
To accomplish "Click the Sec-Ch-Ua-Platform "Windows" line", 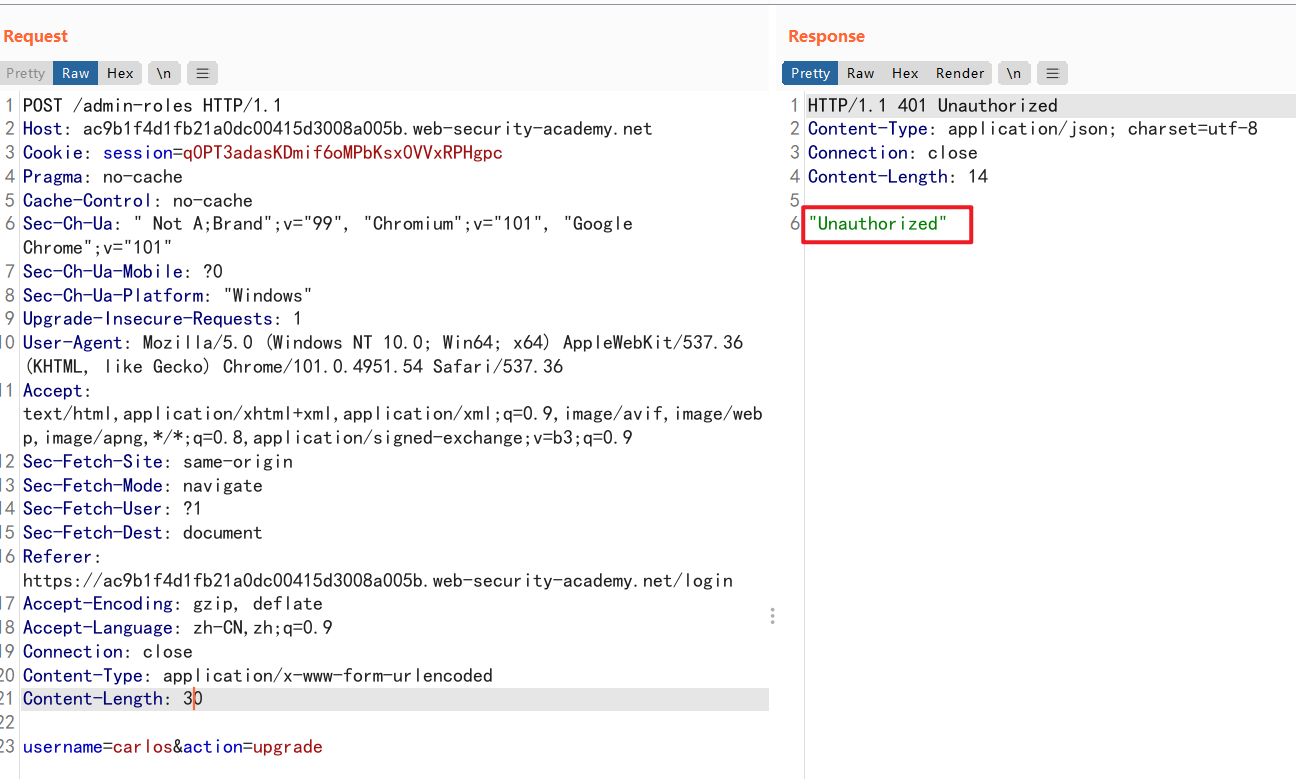I will [x=168, y=295].
